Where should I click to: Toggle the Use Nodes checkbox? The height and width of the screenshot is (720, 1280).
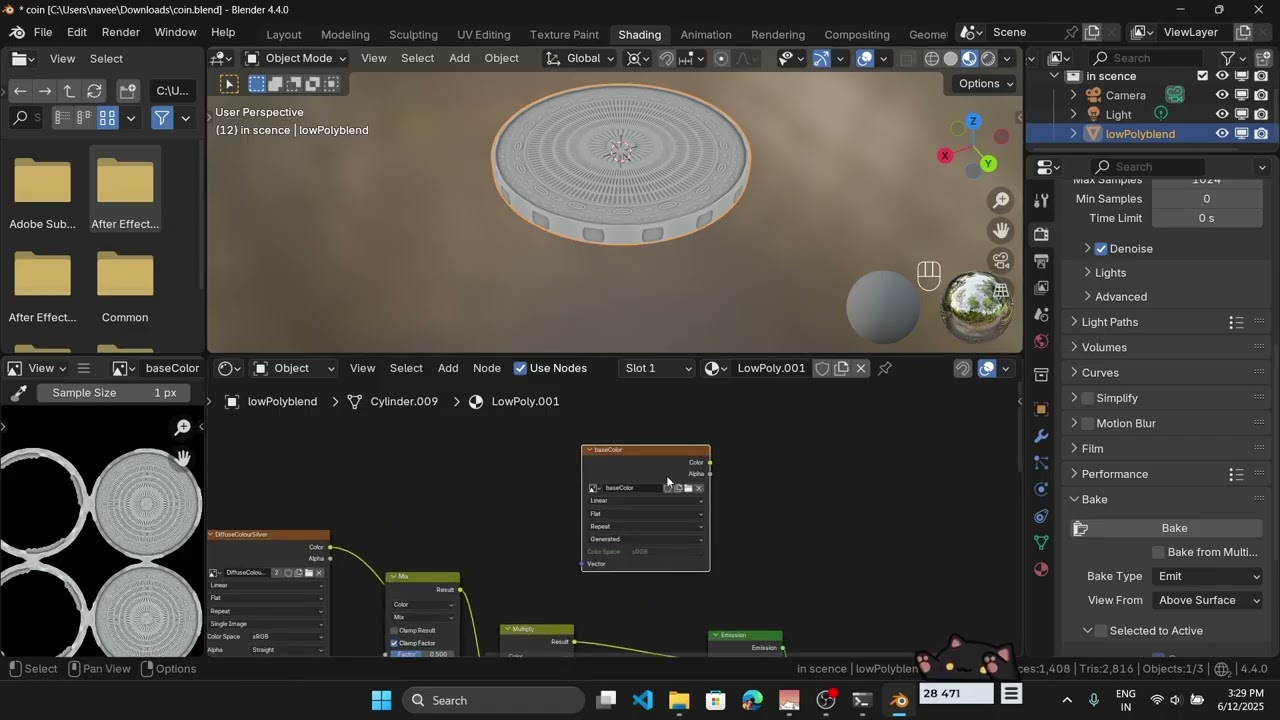(520, 368)
